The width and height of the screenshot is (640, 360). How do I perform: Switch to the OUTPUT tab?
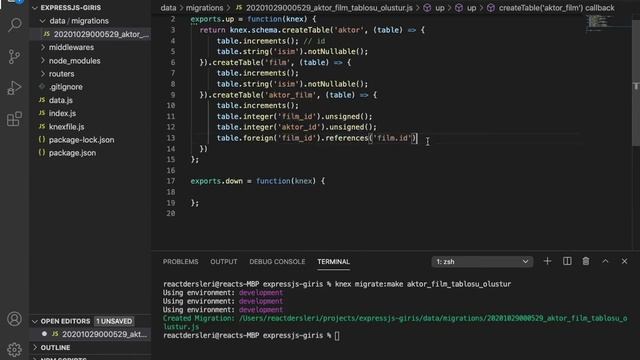click(224, 262)
